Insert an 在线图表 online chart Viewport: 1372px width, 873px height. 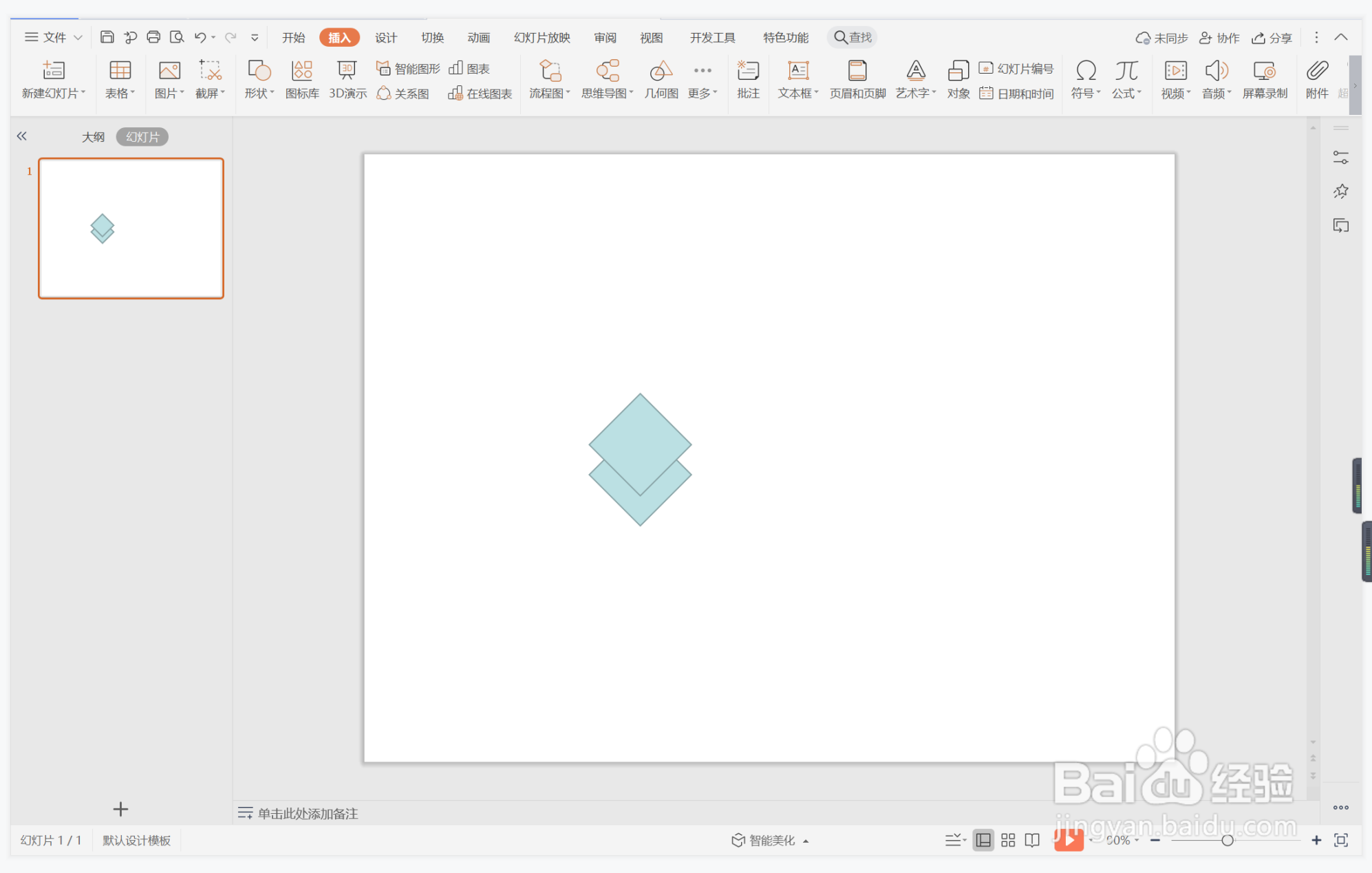point(480,94)
